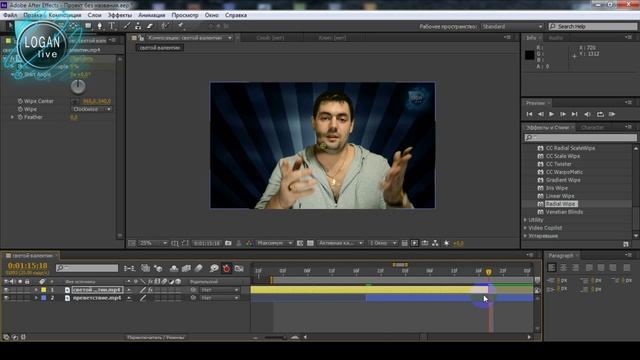The image size is (640, 360).
Task: Click Motion Blur icon in timeline
Action: [199, 268]
